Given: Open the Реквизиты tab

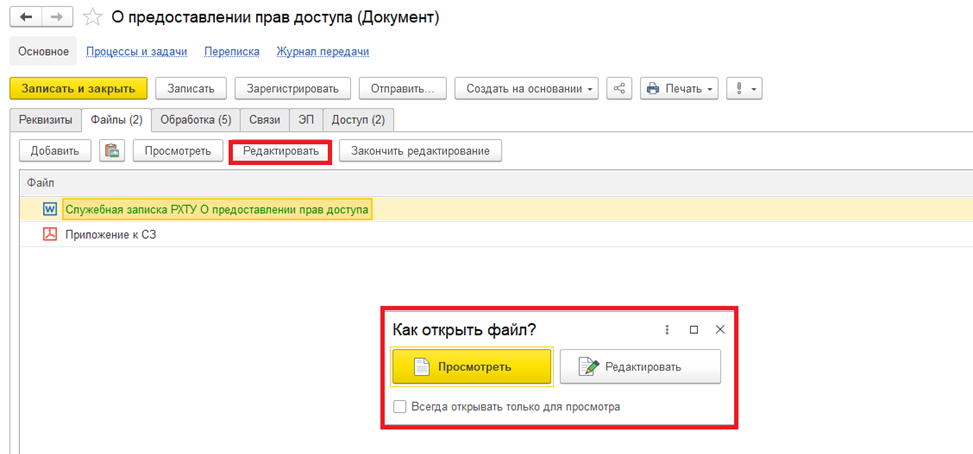Looking at the screenshot, I should (x=45, y=120).
